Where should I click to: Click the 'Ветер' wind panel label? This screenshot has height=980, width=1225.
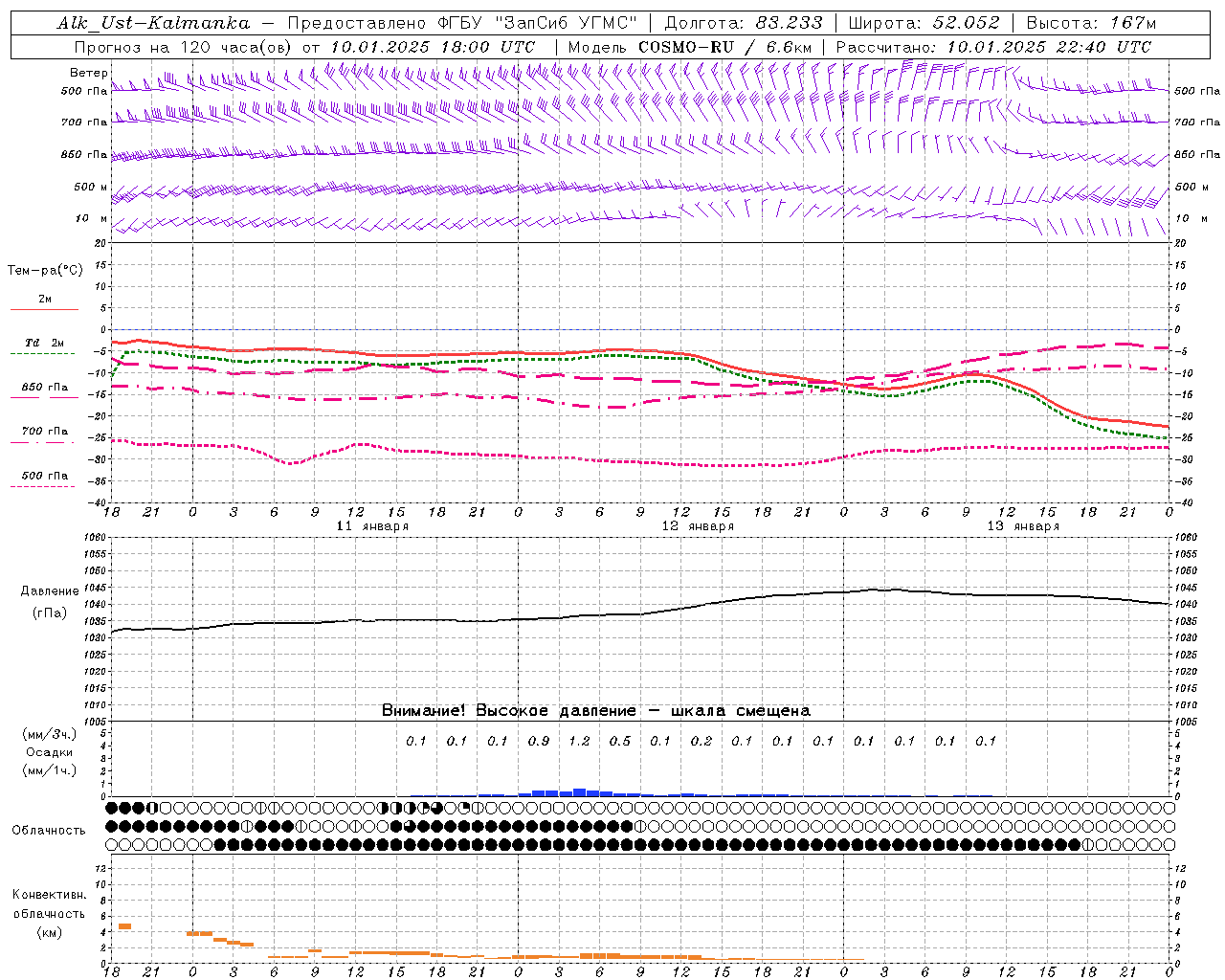point(88,73)
